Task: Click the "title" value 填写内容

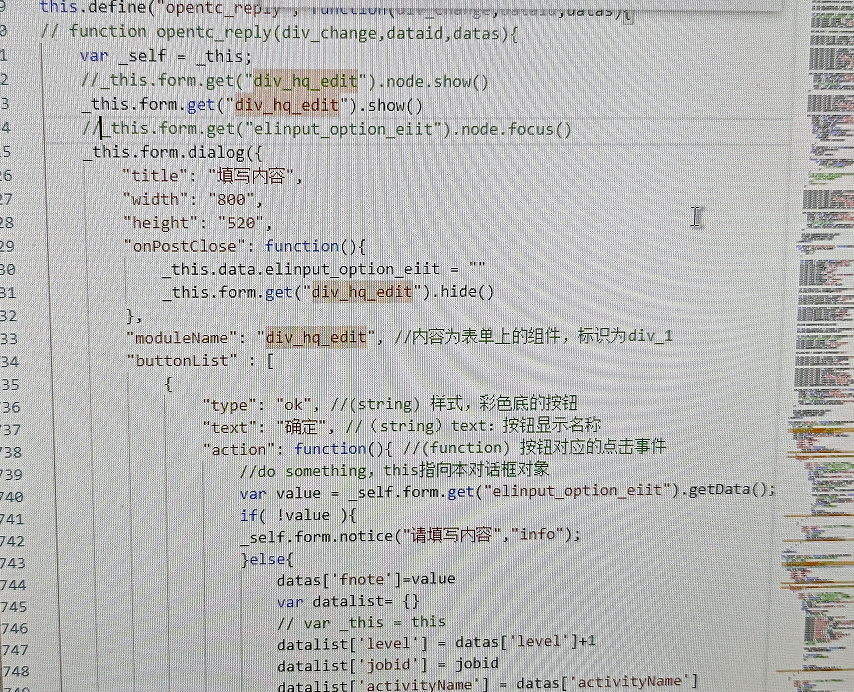Action: (x=251, y=176)
